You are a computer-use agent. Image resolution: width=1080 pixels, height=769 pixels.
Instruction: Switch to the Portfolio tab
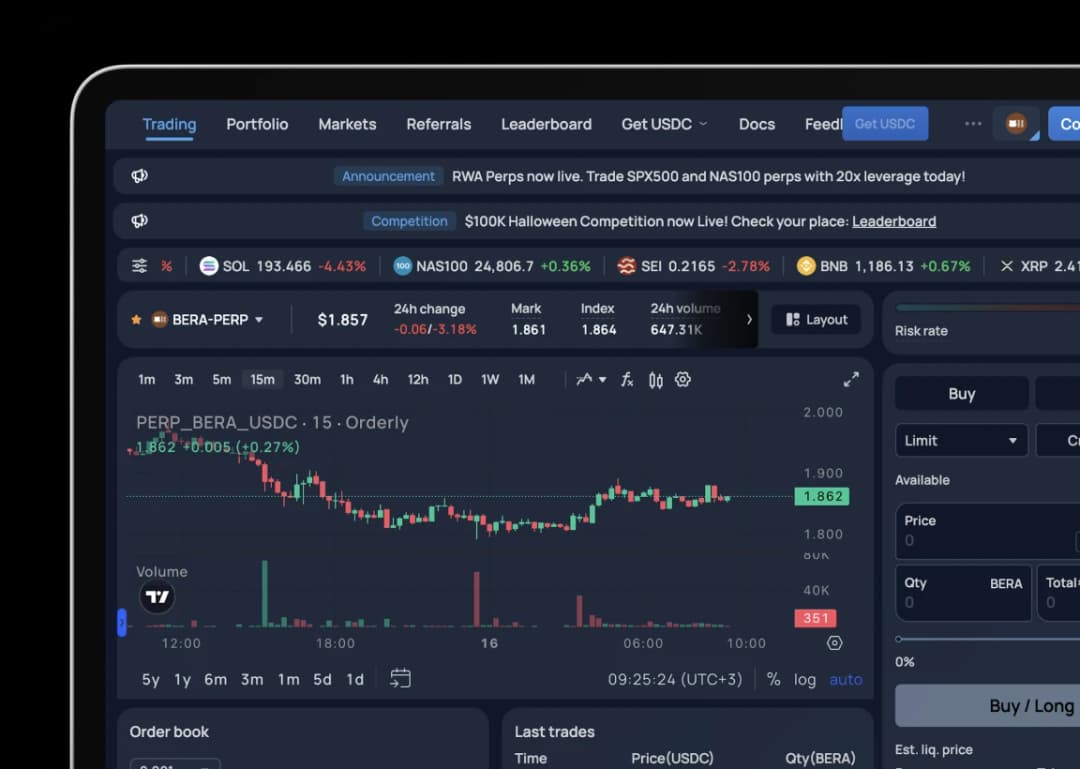click(x=257, y=124)
